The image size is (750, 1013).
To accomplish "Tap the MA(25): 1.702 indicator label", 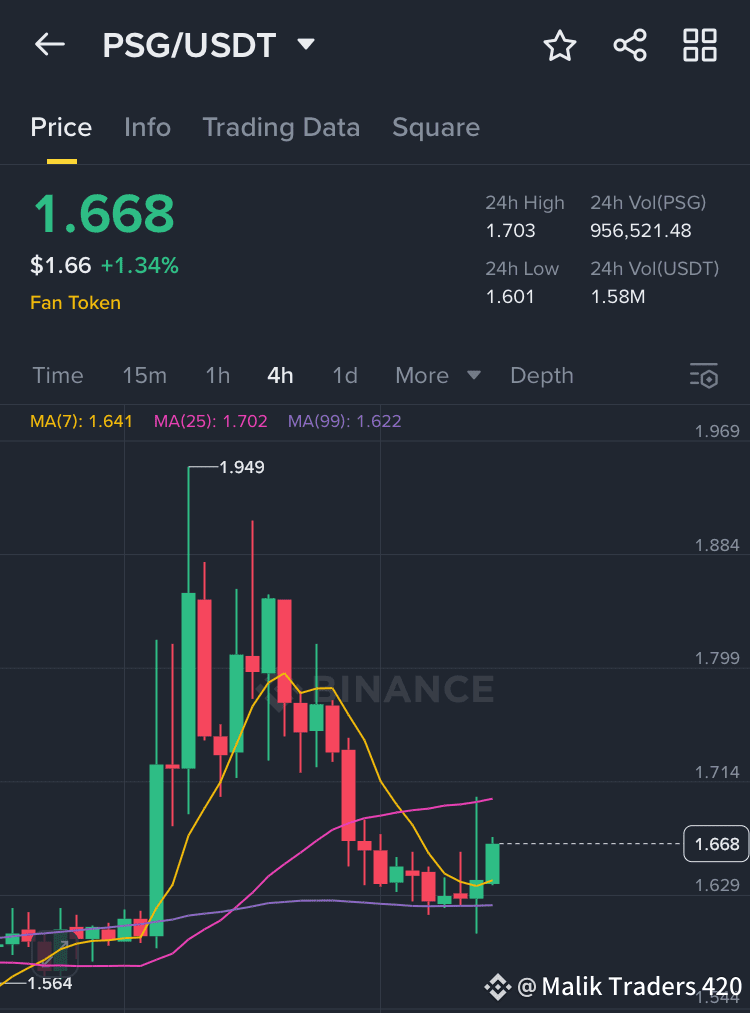I will 211,421.
